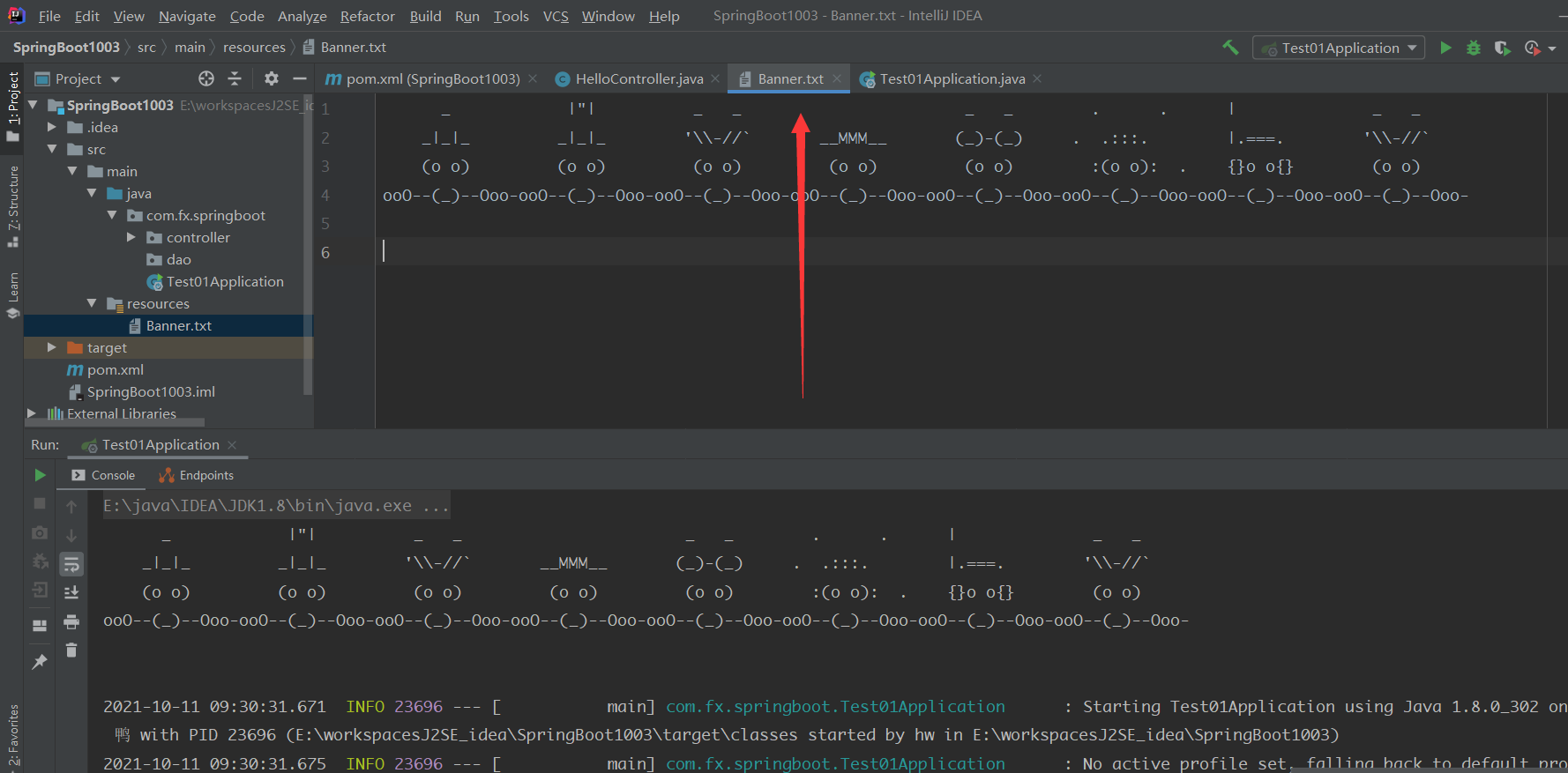Open the arrow dropdown beside the profiler icon
This screenshot has height=773, width=1568.
click(x=1552, y=48)
